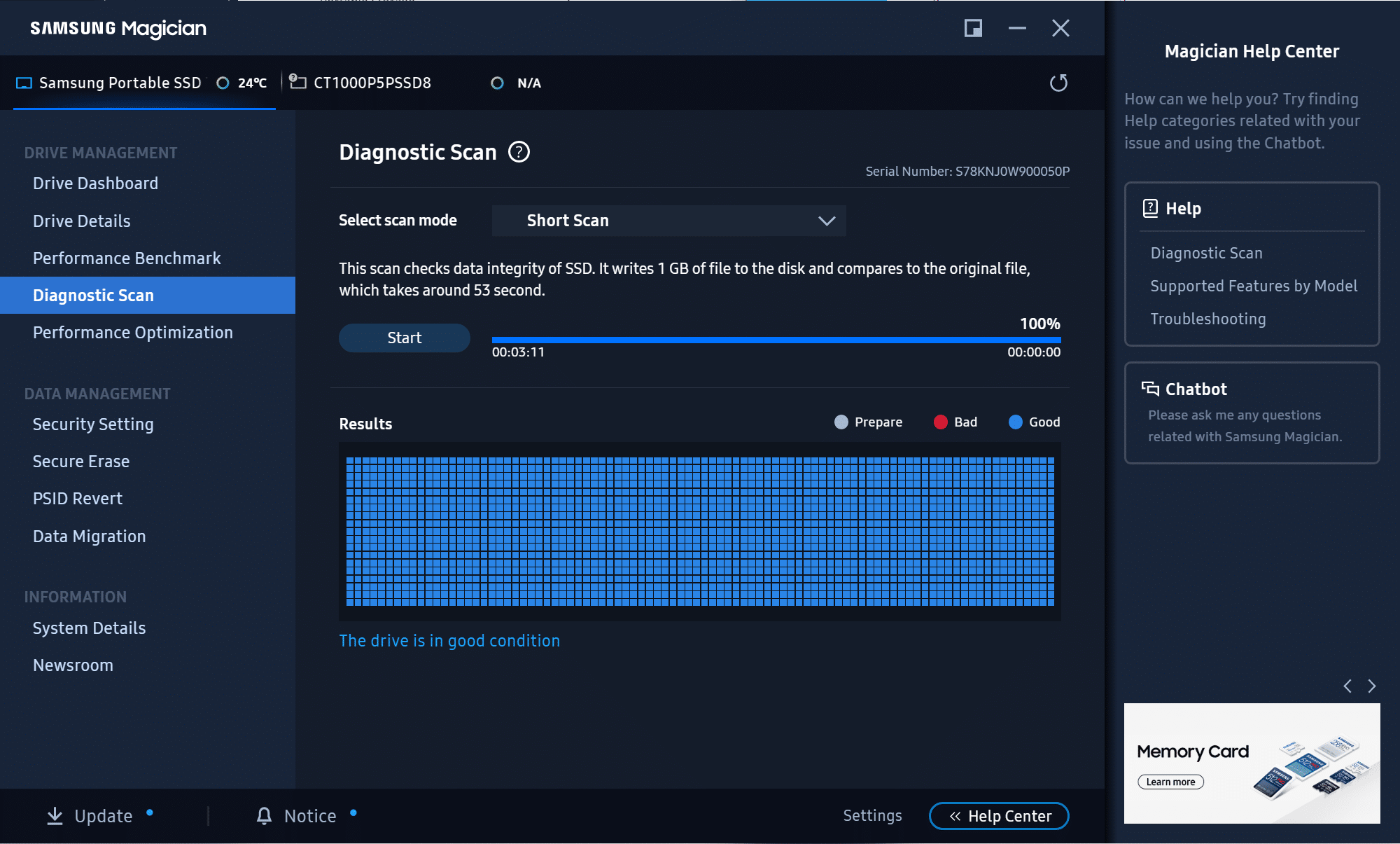The image size is (1400, 844).
Task: Select Performance Optimization in sidebar
Action: 133,333
